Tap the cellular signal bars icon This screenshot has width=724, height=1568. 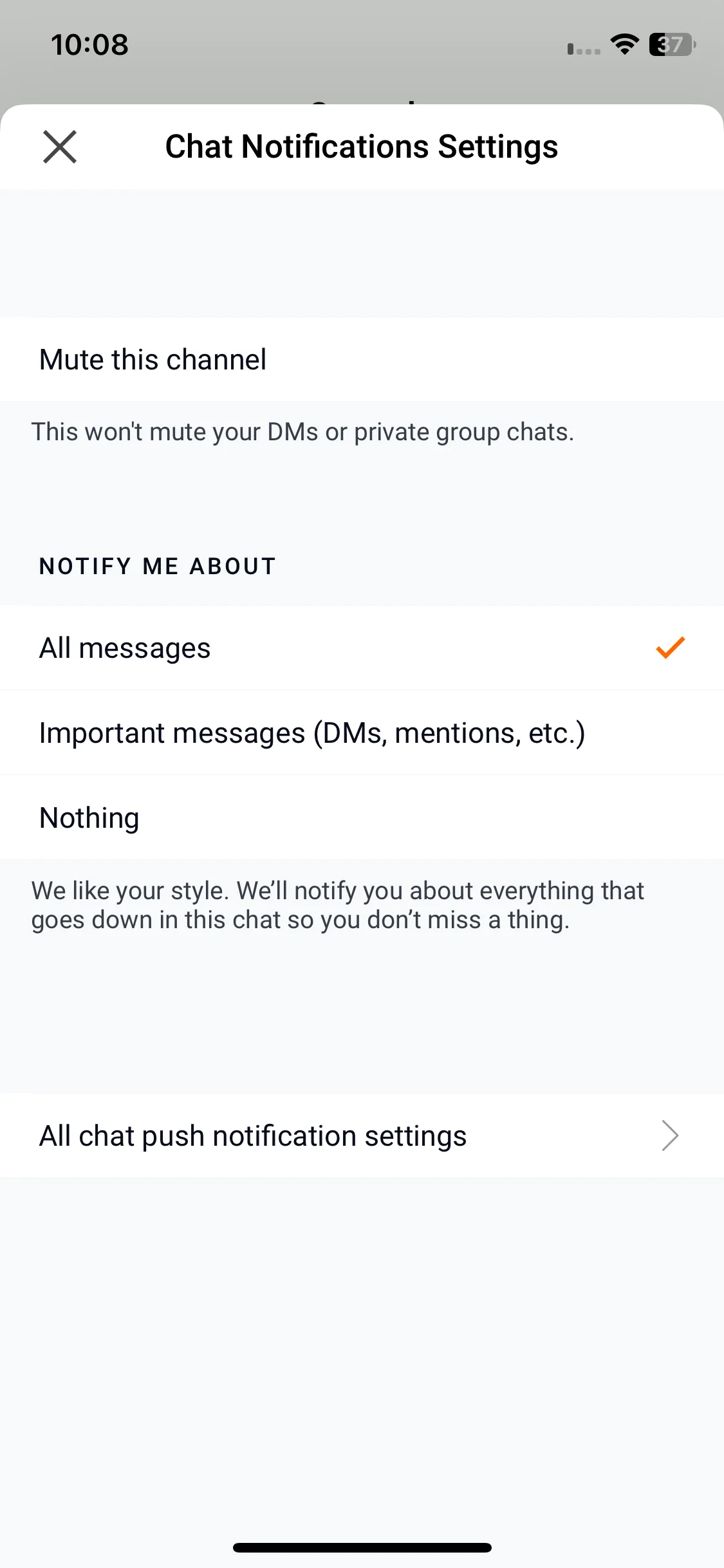click(x=584, y=49)
